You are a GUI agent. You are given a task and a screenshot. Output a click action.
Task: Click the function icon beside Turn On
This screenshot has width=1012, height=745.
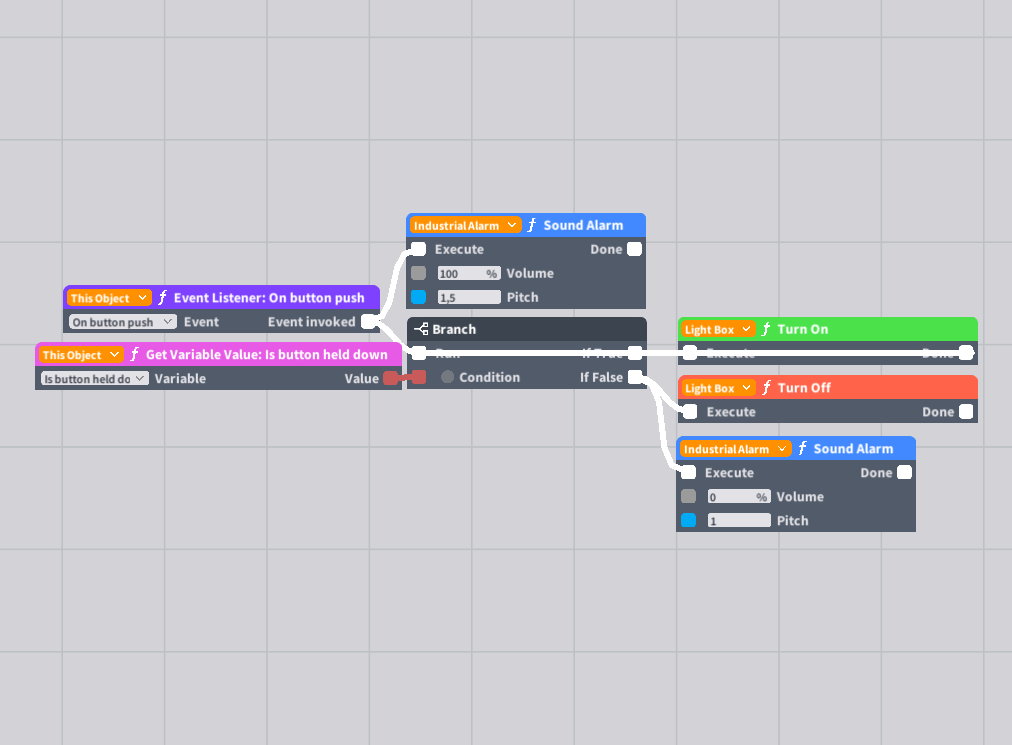pyautogui.click(x=766, y=329)
